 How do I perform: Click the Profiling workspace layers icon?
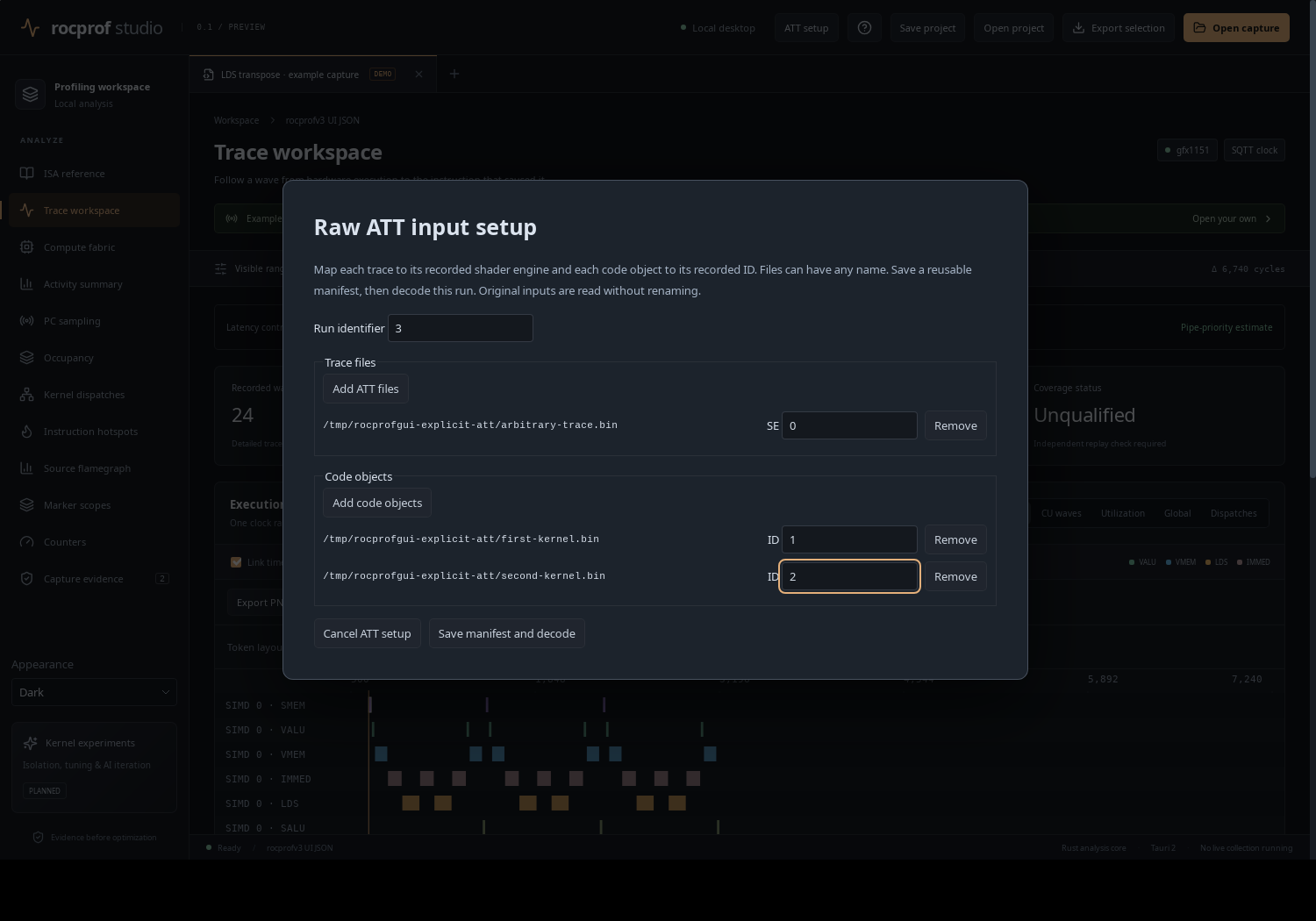click(31, 94)
